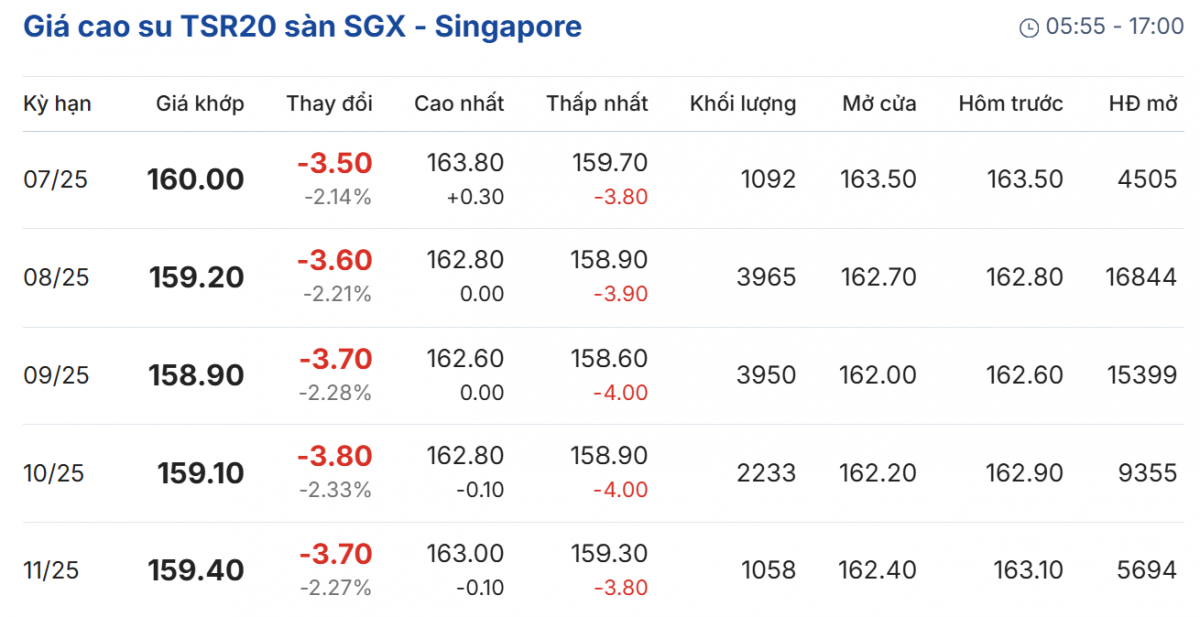Click the Mở cửa column header
This screenshot has width=1200, height=617.
pos(879,103)
